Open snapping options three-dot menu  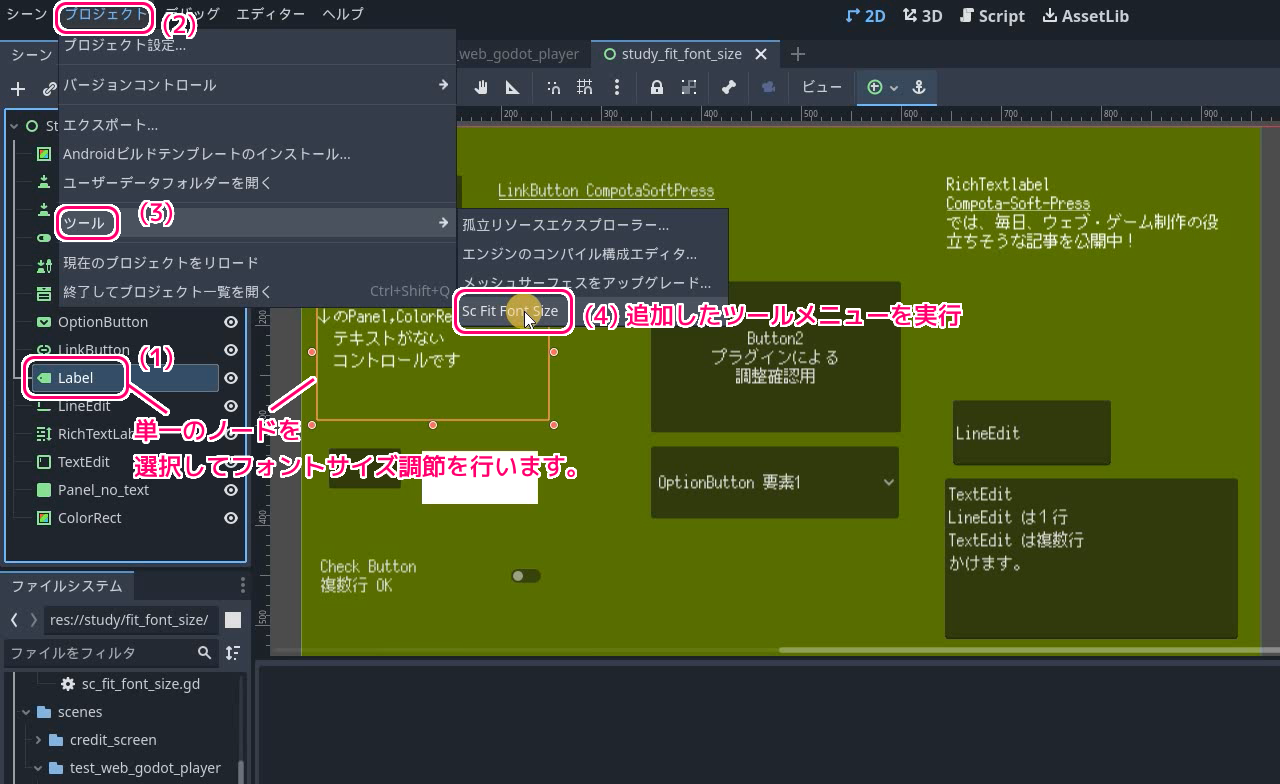click(616, 87)
